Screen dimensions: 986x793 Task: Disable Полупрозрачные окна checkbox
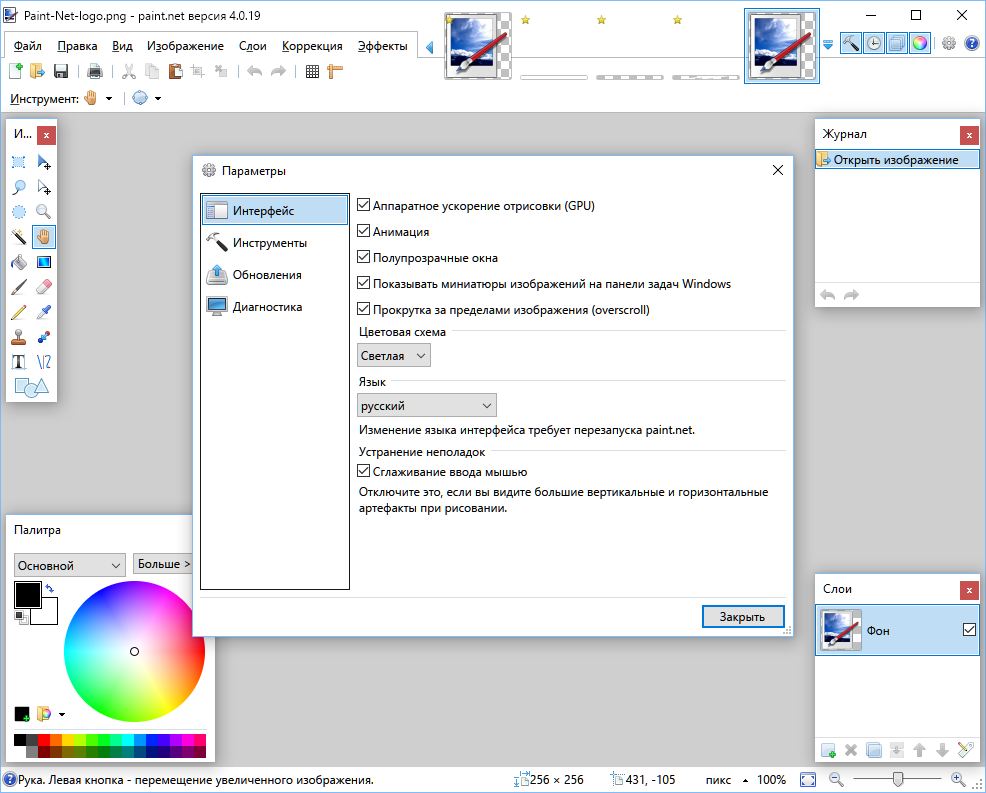(x=363, y=257)
